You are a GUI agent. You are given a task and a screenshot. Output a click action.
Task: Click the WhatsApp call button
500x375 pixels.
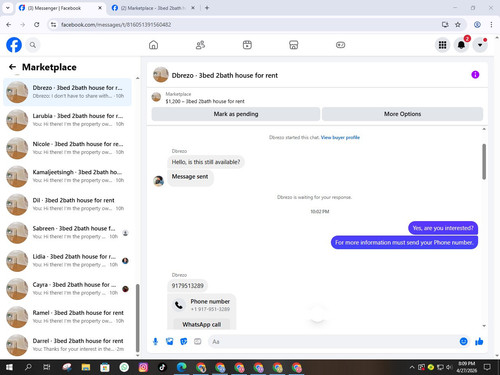point(201,324)
